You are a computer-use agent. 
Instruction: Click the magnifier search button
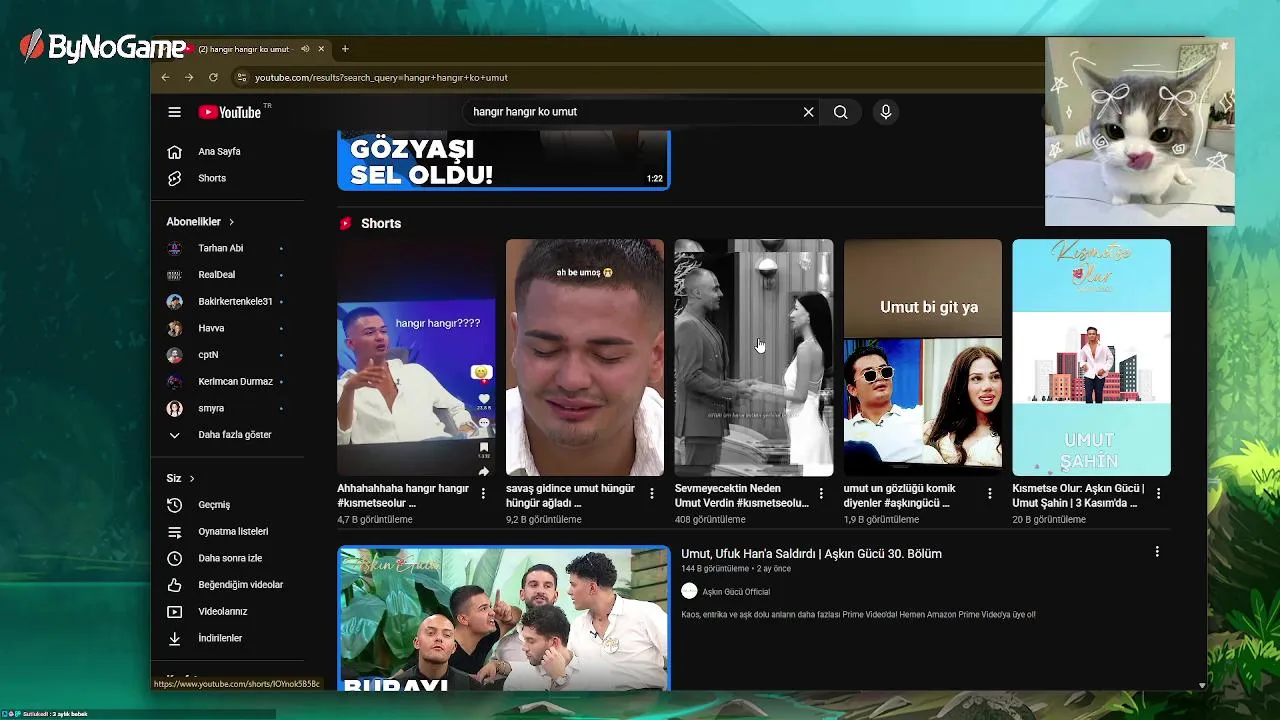pyautogui.click(x=840, y=112)
